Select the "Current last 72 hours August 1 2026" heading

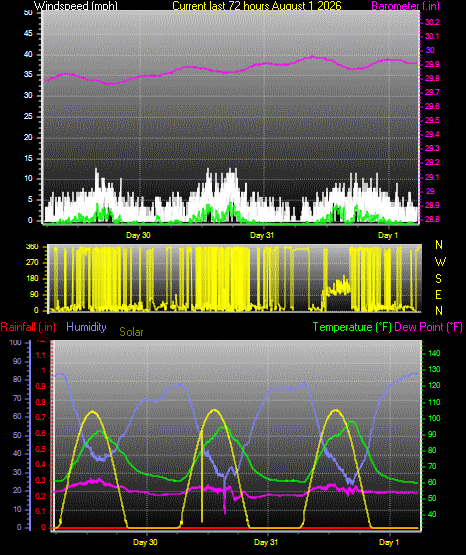point(257,6)
